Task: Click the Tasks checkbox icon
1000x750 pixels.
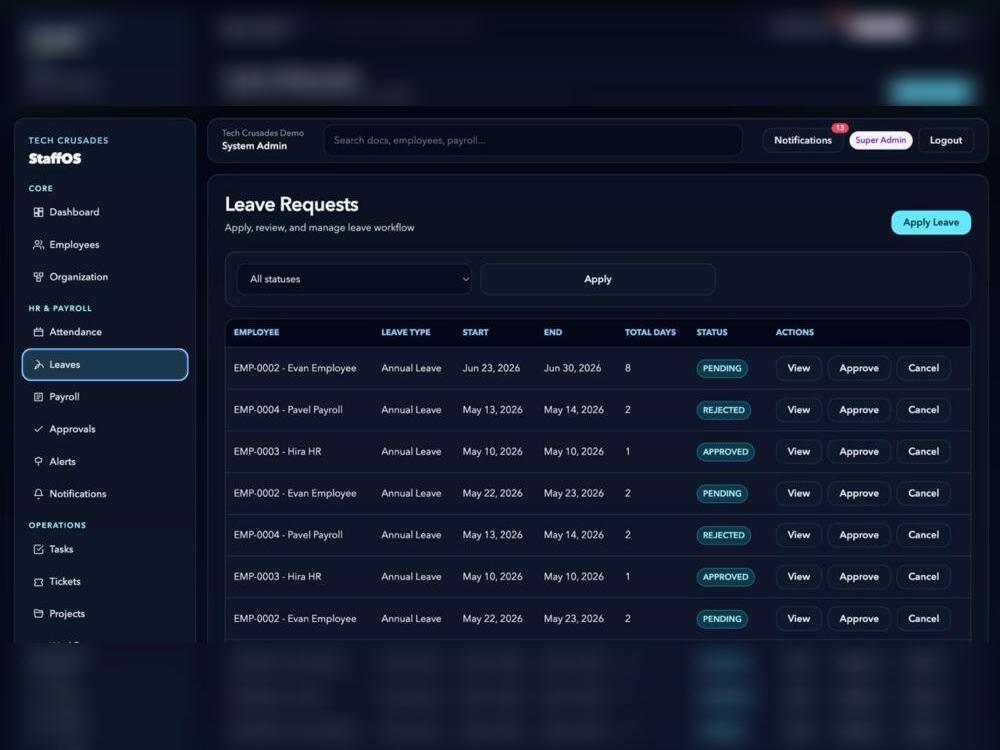Action: point(38,549)
